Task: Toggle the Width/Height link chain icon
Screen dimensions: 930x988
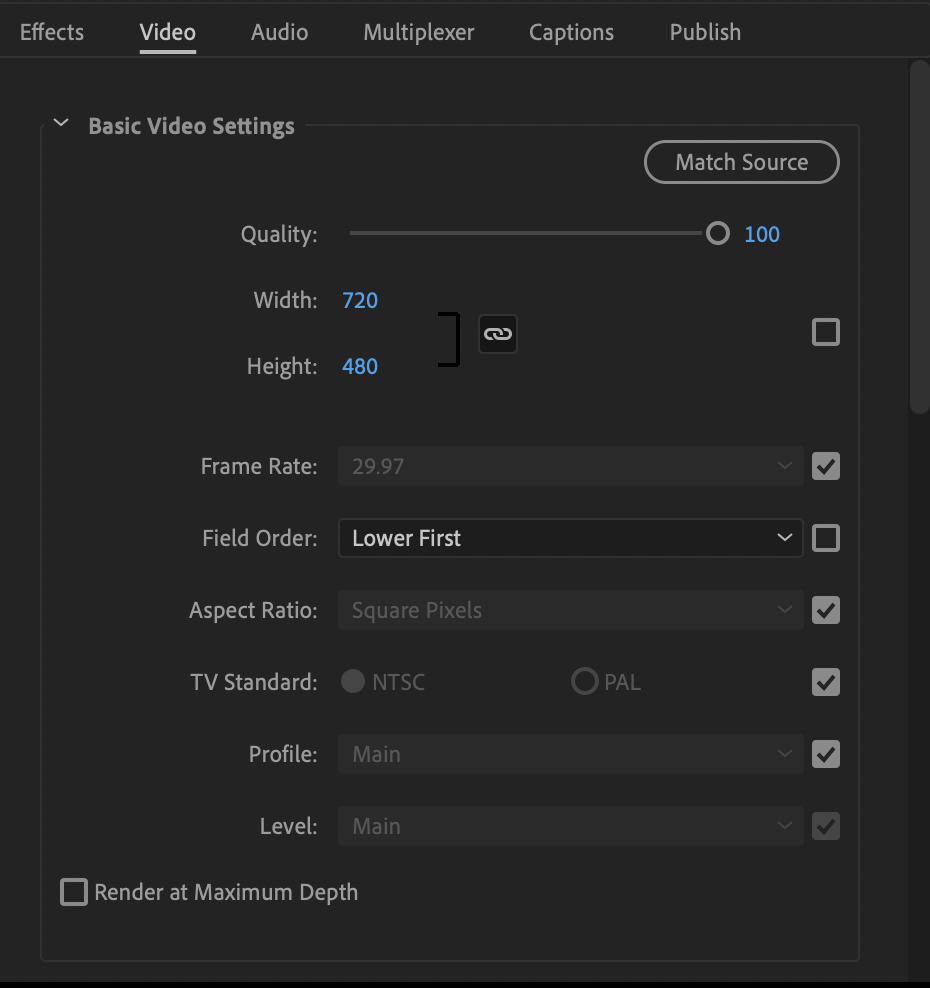Action: (x=497, y=333)
